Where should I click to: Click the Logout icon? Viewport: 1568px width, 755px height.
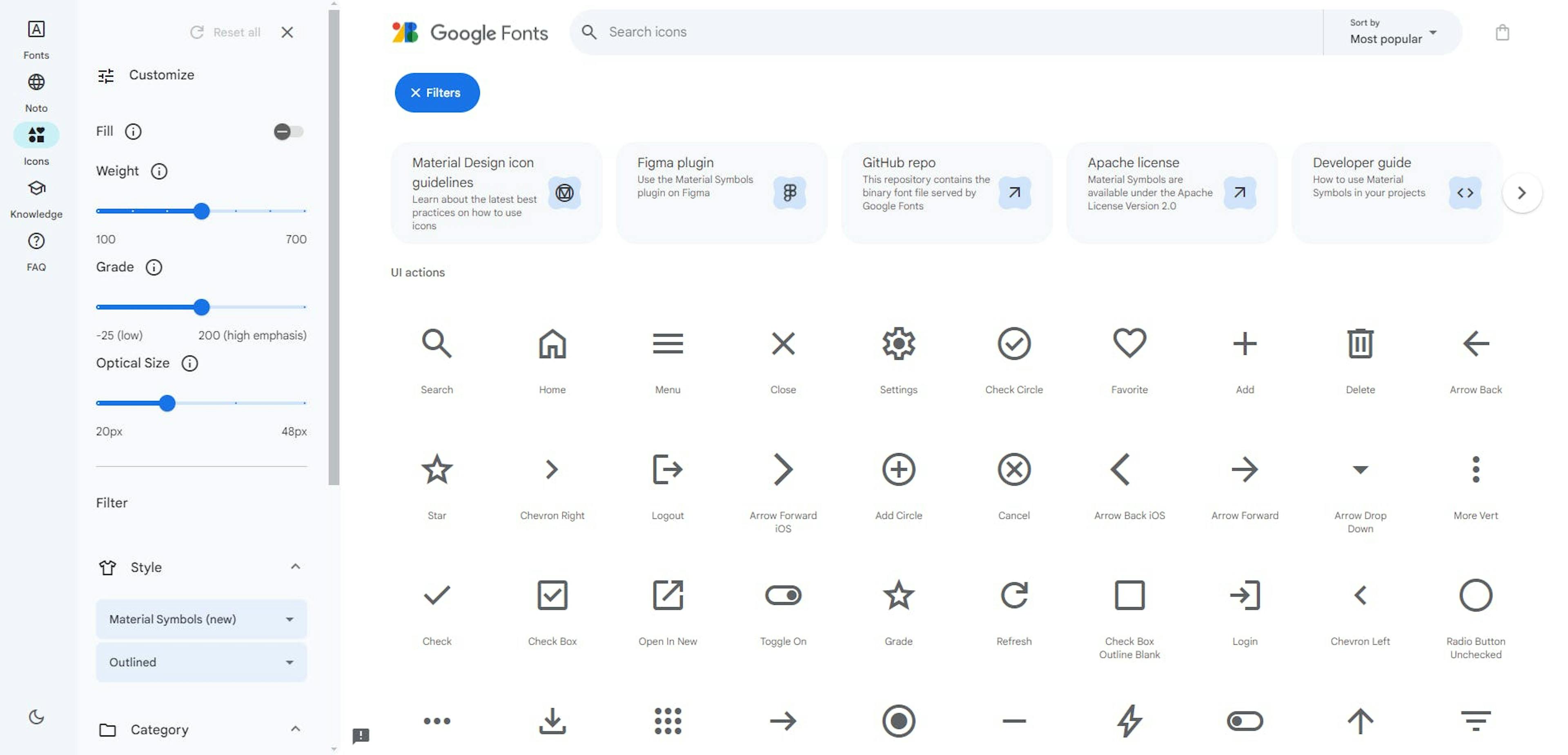pyautogui.click(x=667, y=470)
